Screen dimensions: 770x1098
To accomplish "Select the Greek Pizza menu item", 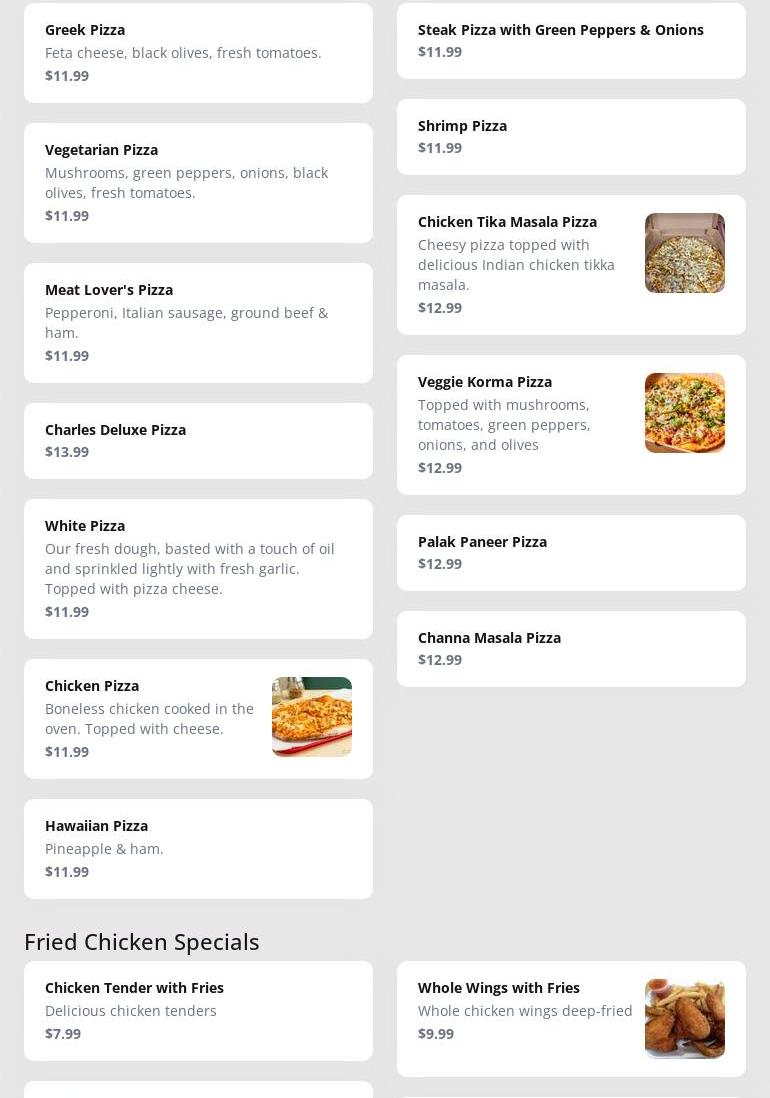I will 198,52.
